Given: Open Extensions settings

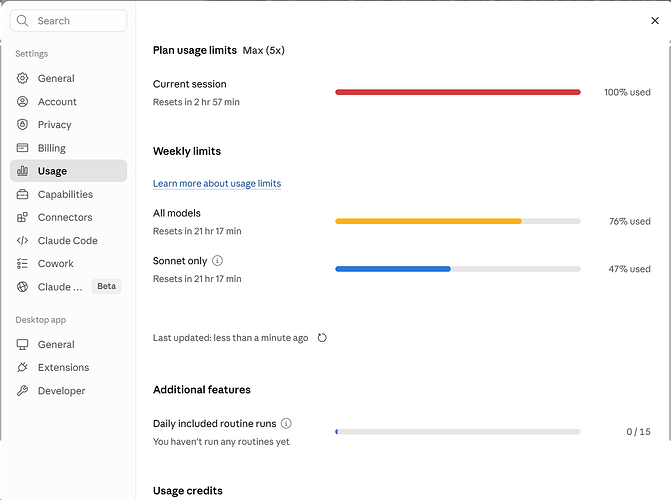Looking at the screenshot, I should [68, 367].
